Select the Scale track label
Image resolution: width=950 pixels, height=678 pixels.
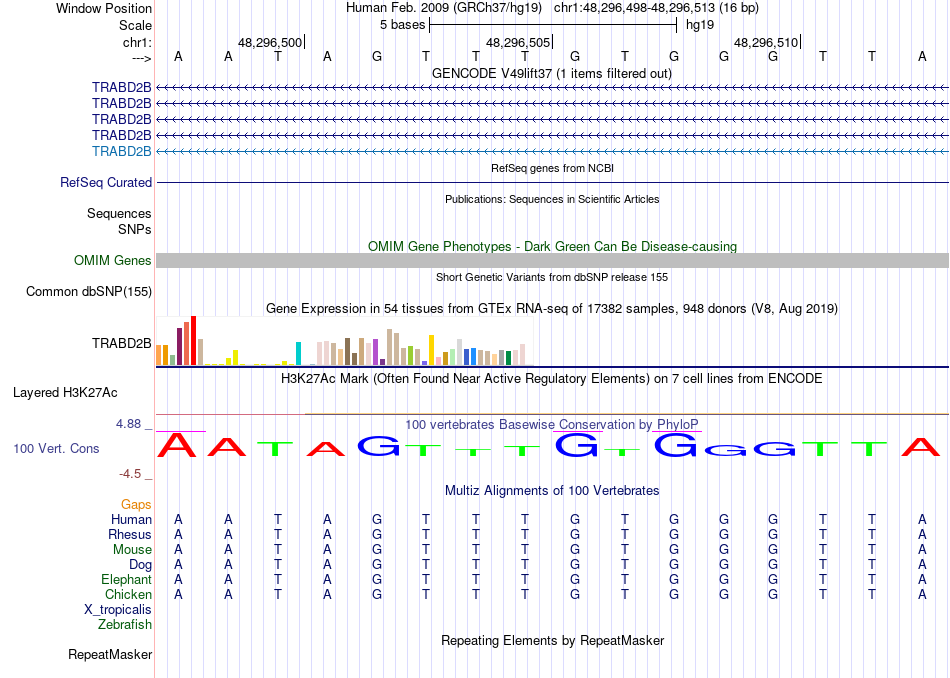(x=135, y=25)
